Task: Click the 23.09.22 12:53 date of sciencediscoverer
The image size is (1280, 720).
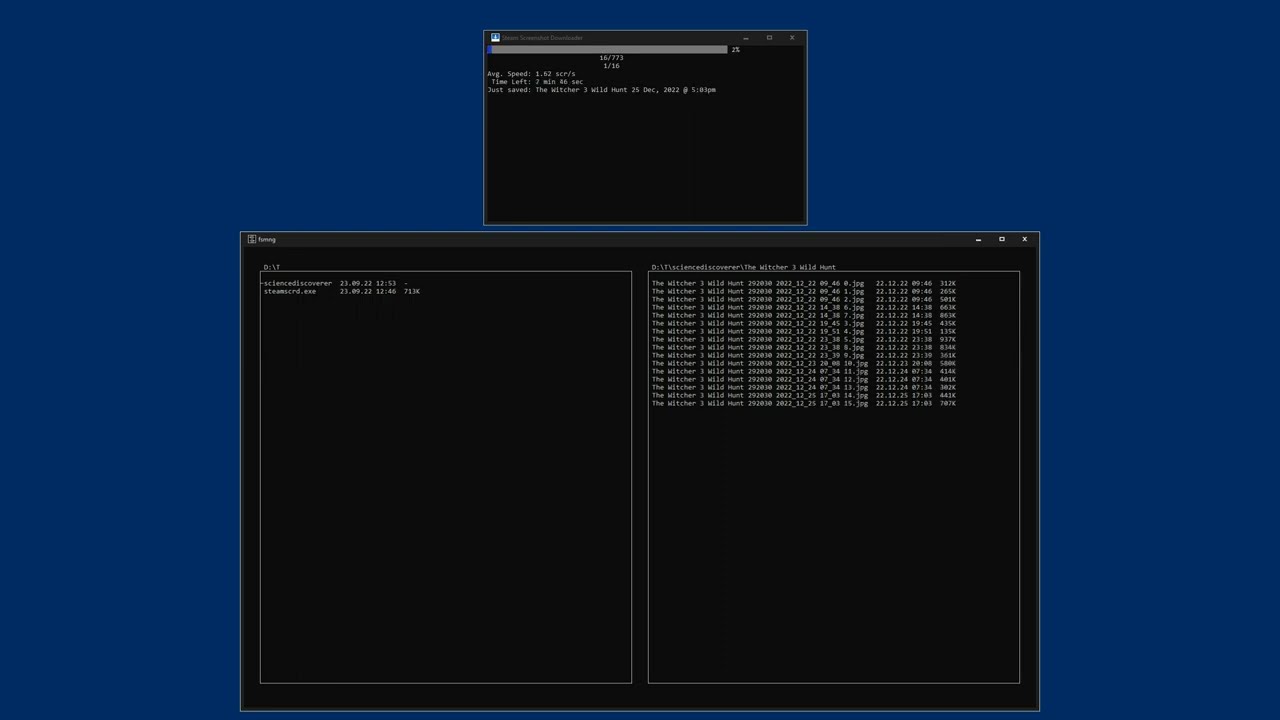Action: (x=368, y=283)
